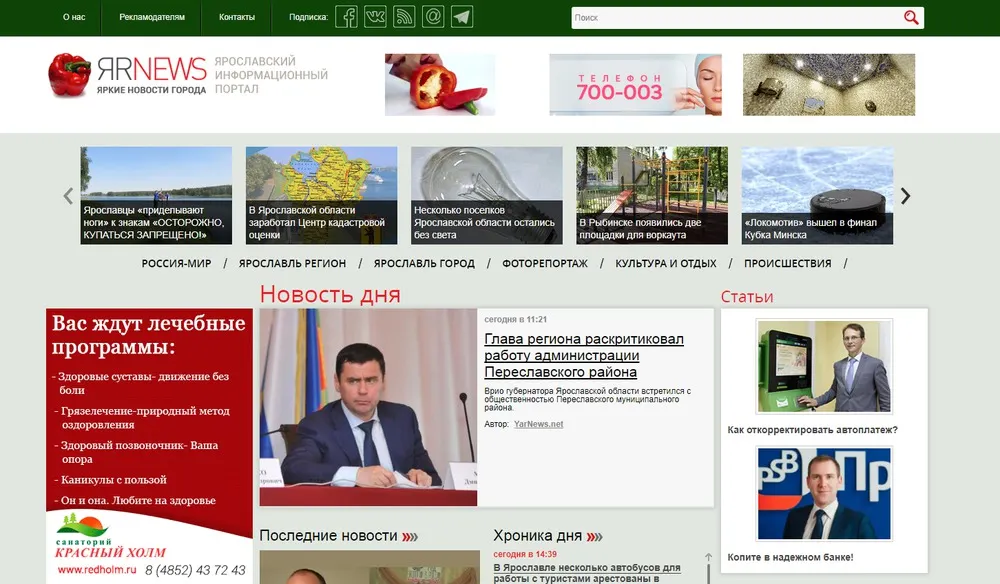This screenshot has width=1000, height=584.
Task: Open the Telegram channel icon
Action: (x=462, y=17)
